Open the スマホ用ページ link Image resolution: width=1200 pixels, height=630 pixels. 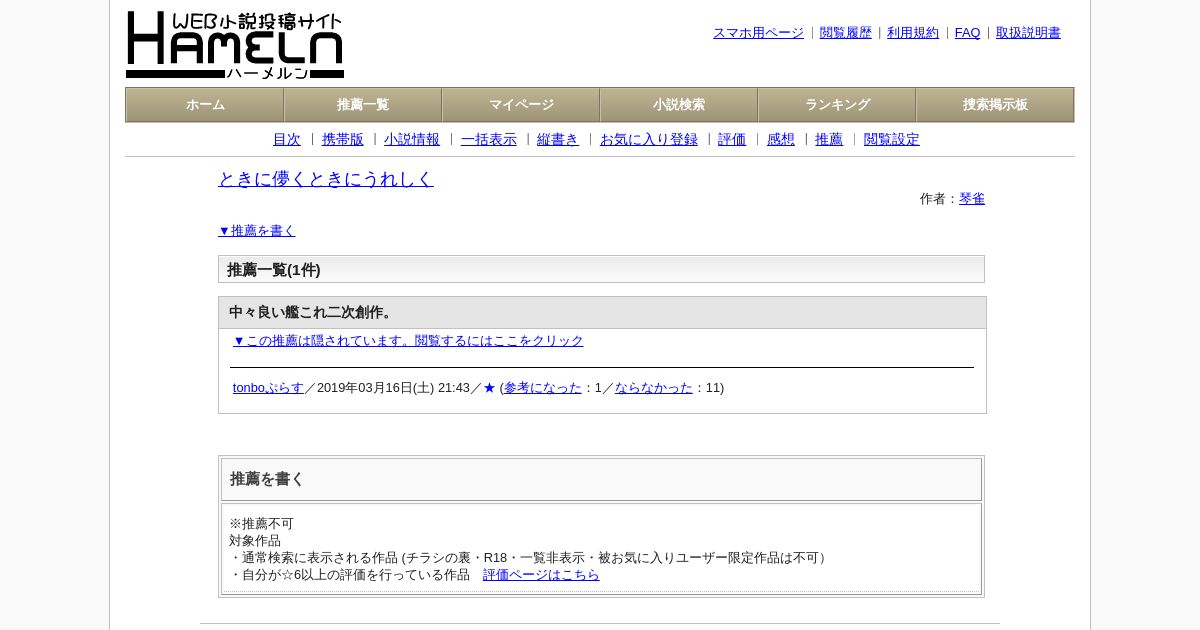(x=758, y=33)
